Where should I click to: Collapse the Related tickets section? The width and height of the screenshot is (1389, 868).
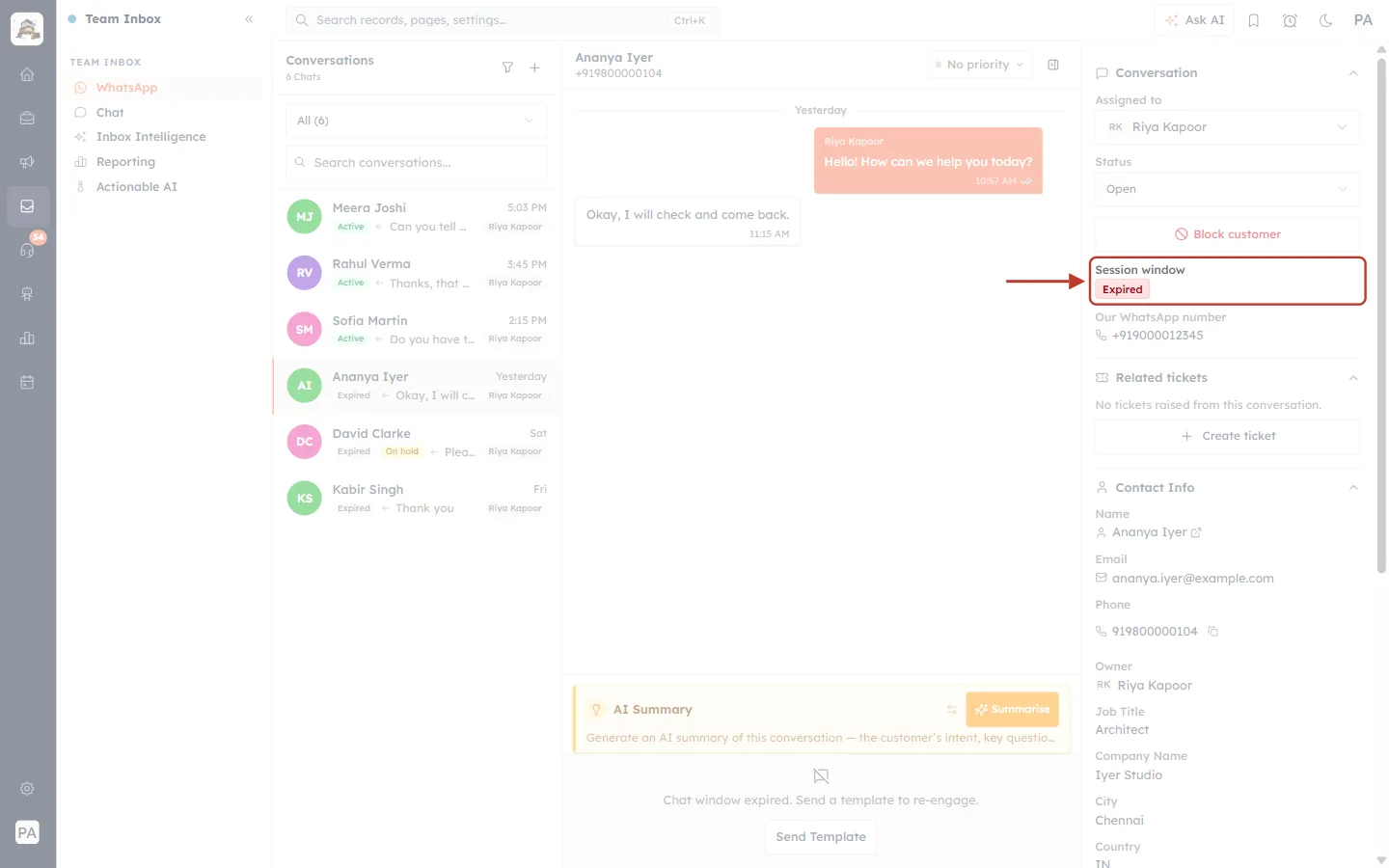(1353, 378)
